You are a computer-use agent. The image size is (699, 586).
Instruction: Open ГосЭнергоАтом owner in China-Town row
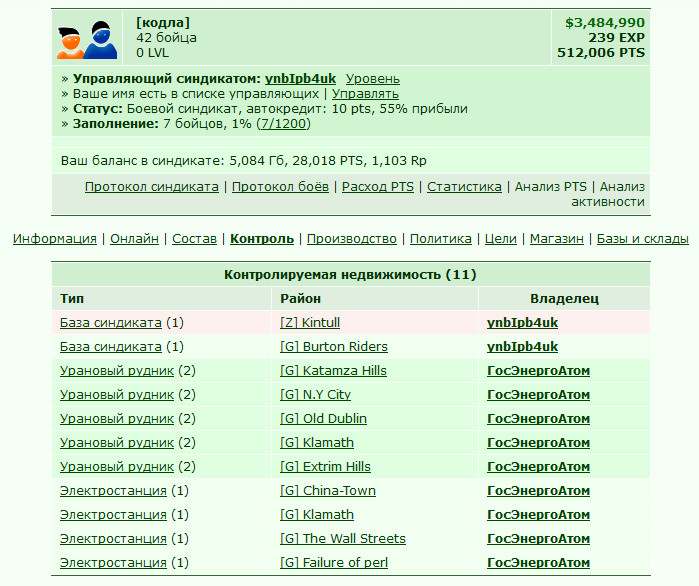point(539,491)
